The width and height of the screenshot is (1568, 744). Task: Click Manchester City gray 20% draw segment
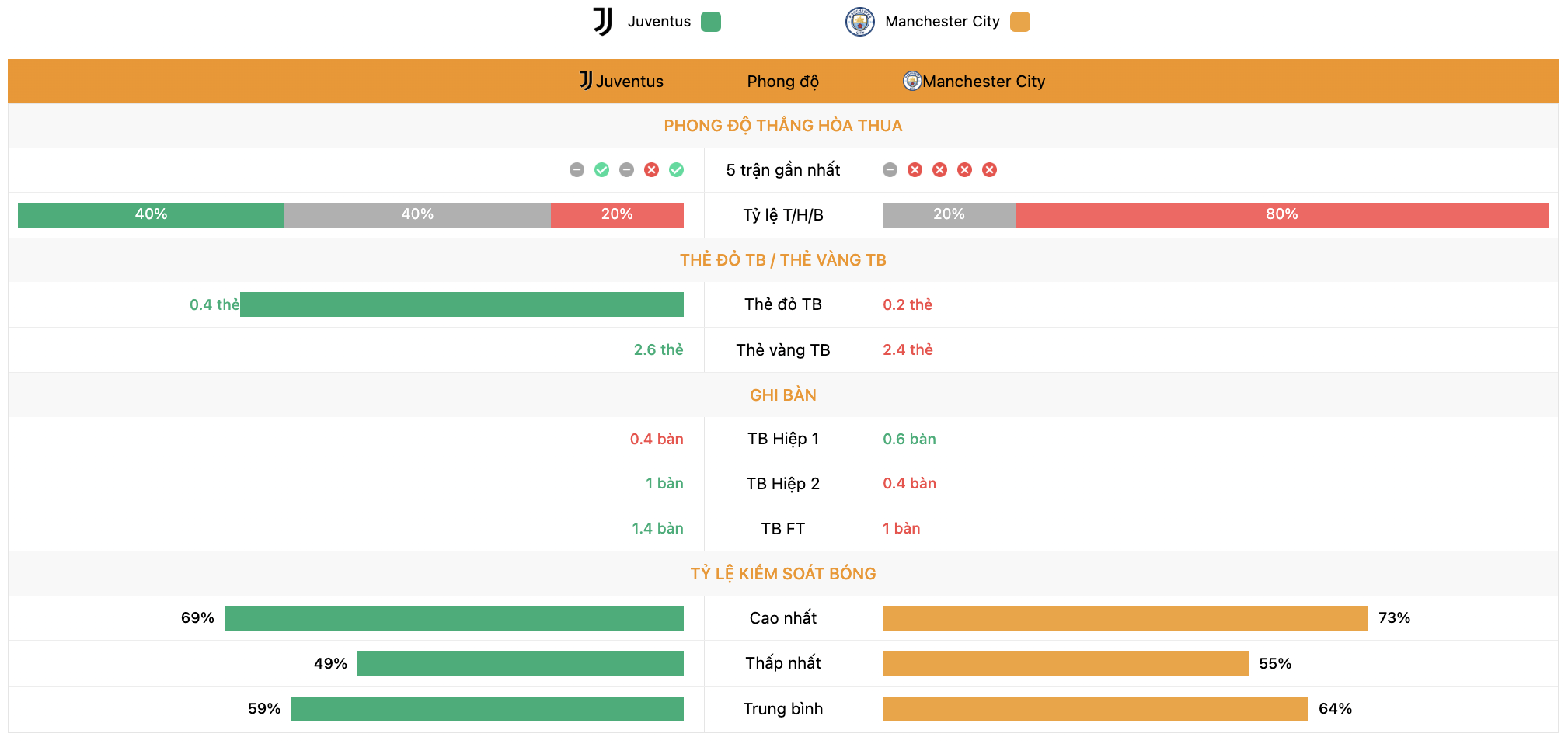949,215
